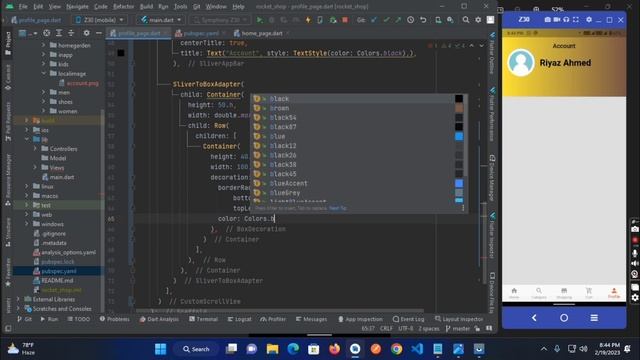
Task: Open the main.dart run configuration dropdown
Action: pyautogui.click(x=161, y=20)
